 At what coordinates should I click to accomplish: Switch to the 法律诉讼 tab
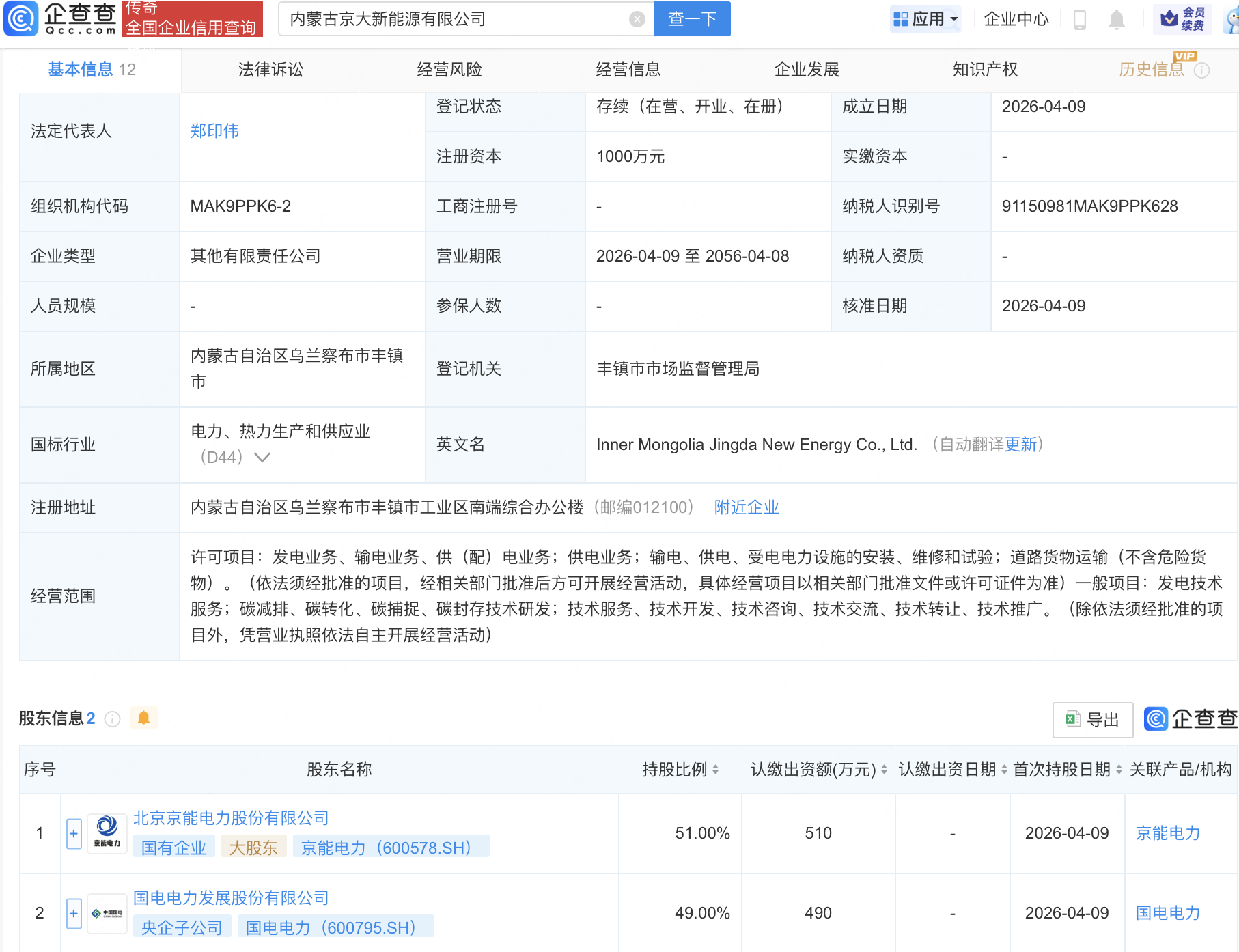click(270, 70)
